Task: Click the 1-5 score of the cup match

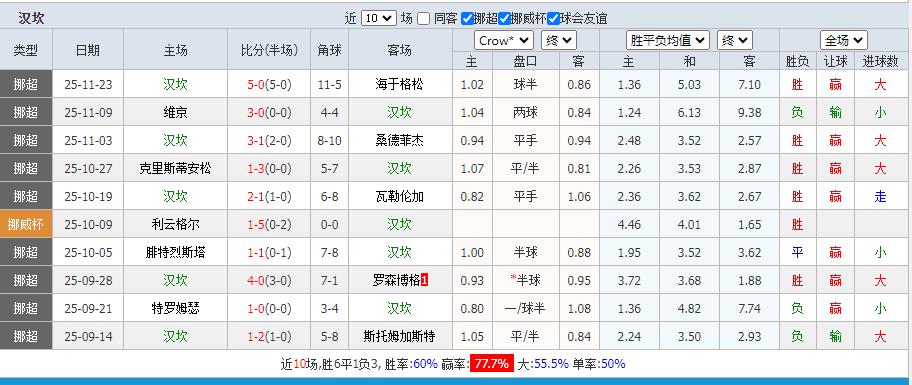Action: click(x=256, y=224)
